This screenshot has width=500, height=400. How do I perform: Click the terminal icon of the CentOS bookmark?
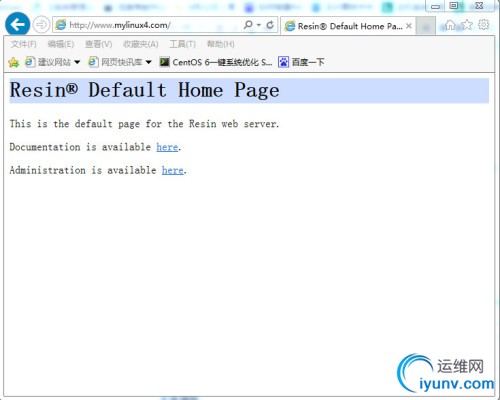pyautogui.click(x=164, y=62)
